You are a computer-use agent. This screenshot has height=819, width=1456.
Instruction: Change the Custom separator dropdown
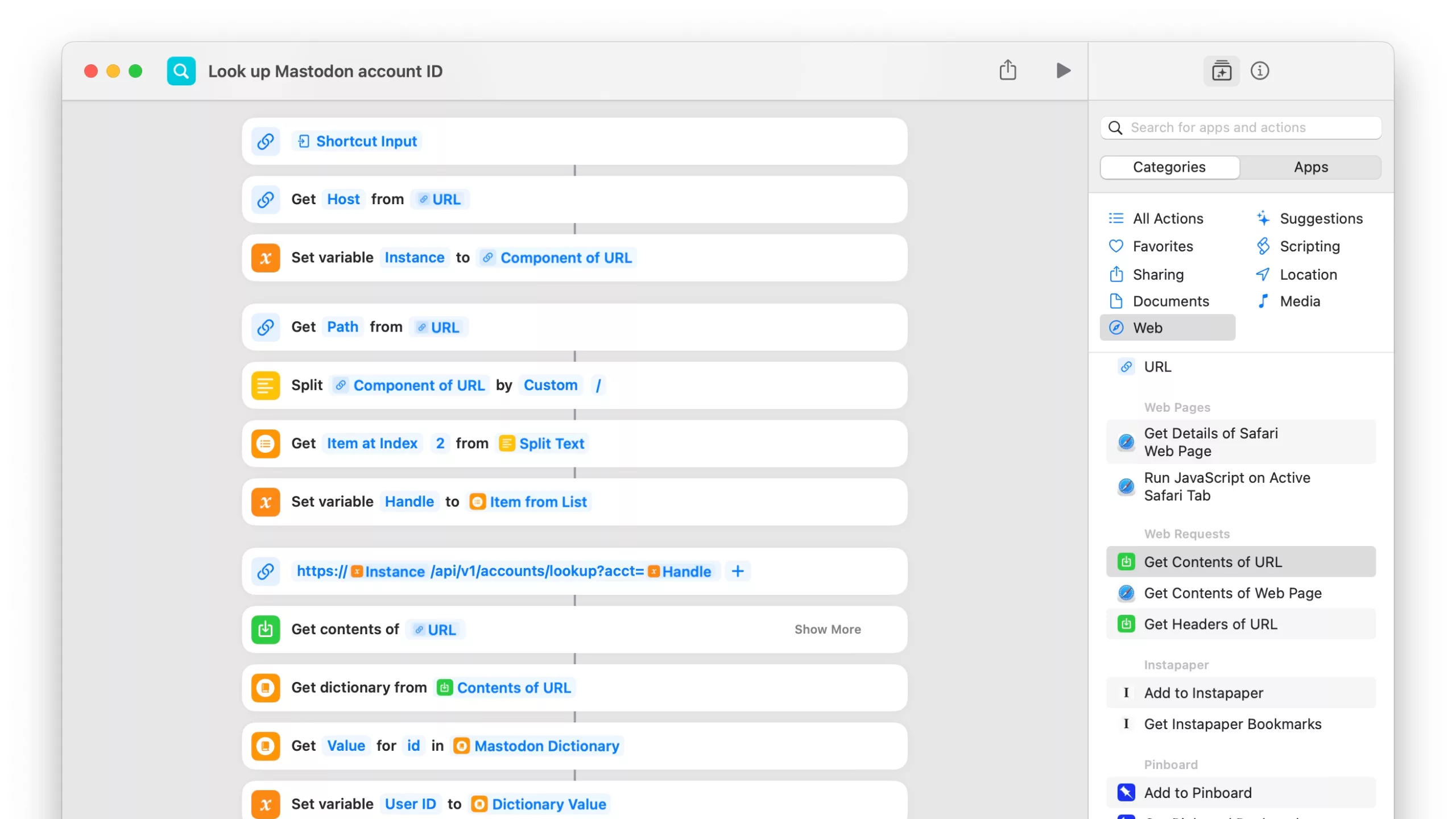(550, 385)
